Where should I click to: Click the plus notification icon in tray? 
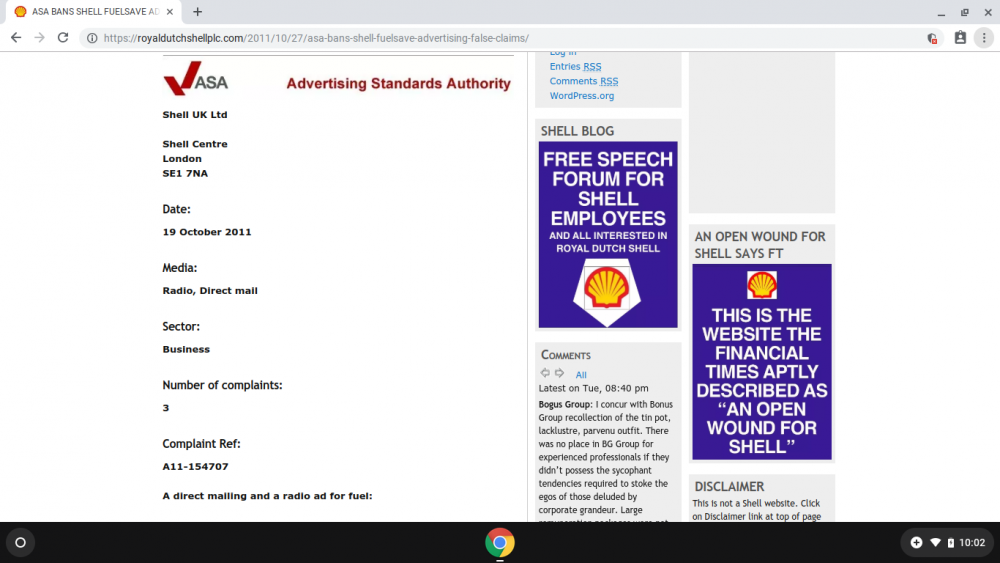[916, 543]
